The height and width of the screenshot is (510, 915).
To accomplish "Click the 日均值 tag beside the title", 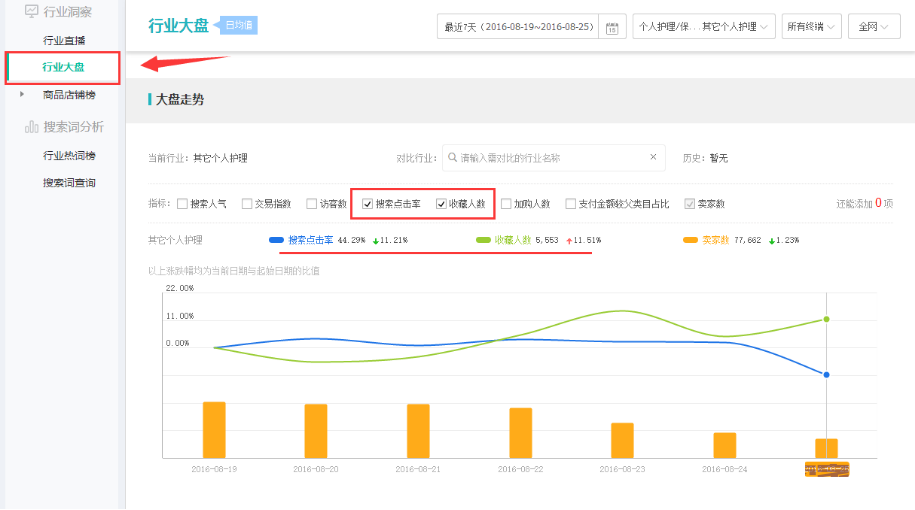I will [237, 25].
